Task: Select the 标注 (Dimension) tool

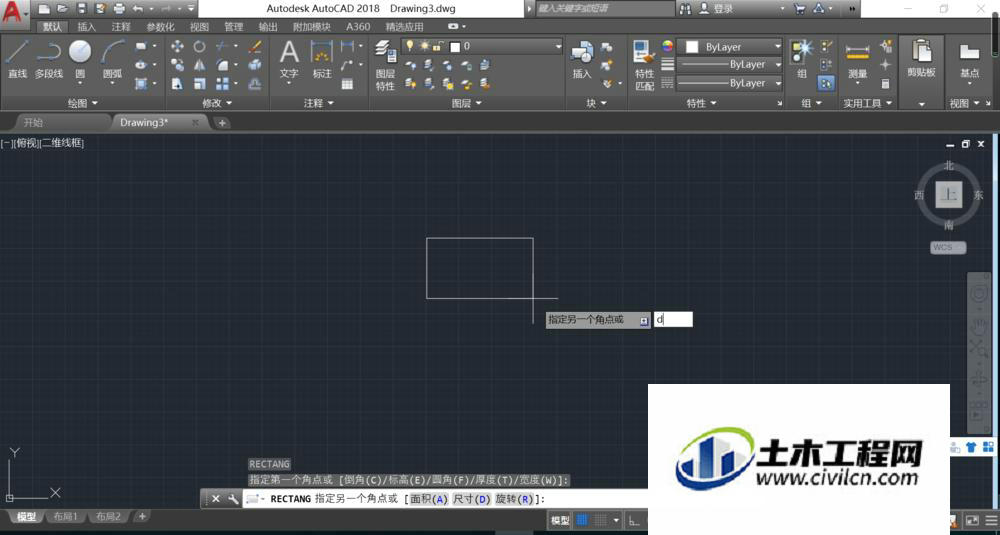Action: pos(322,59)
